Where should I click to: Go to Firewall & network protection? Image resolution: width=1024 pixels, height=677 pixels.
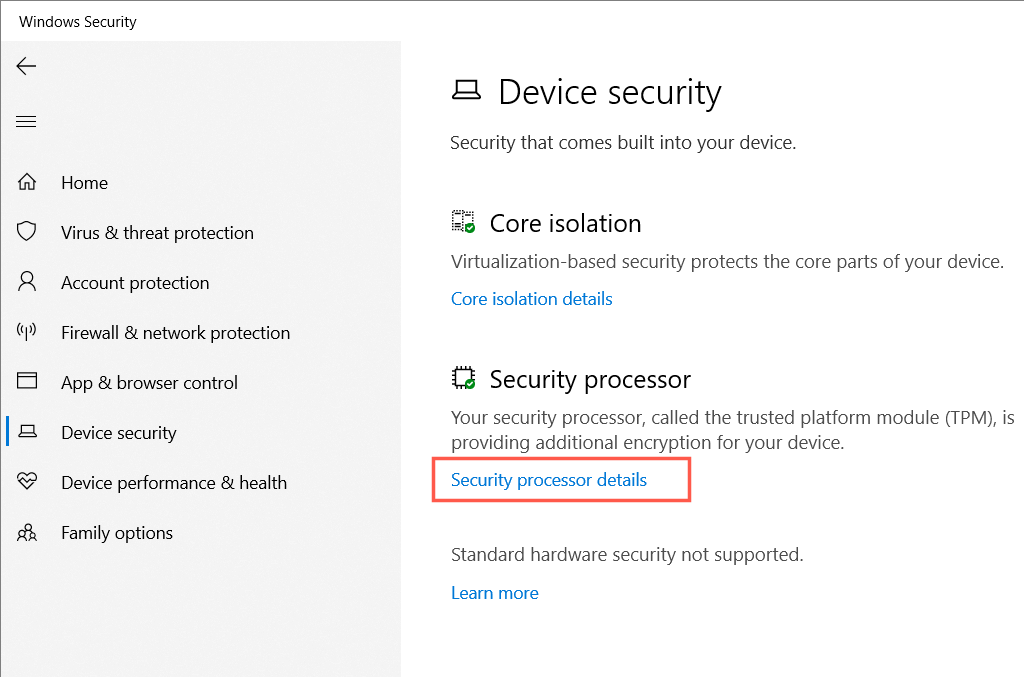click(175, 333)
